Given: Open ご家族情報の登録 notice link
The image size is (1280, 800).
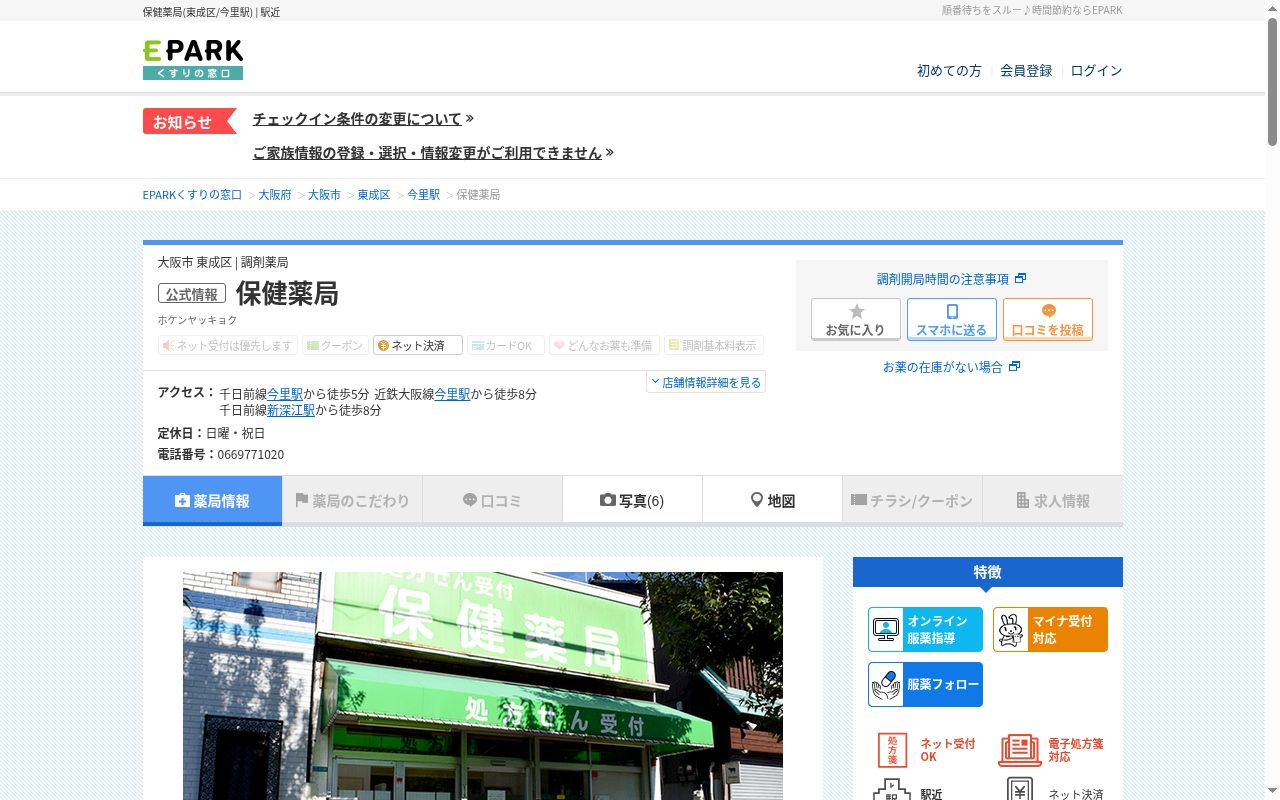Looking at the screenshot, I should click(x=427, y=153).
